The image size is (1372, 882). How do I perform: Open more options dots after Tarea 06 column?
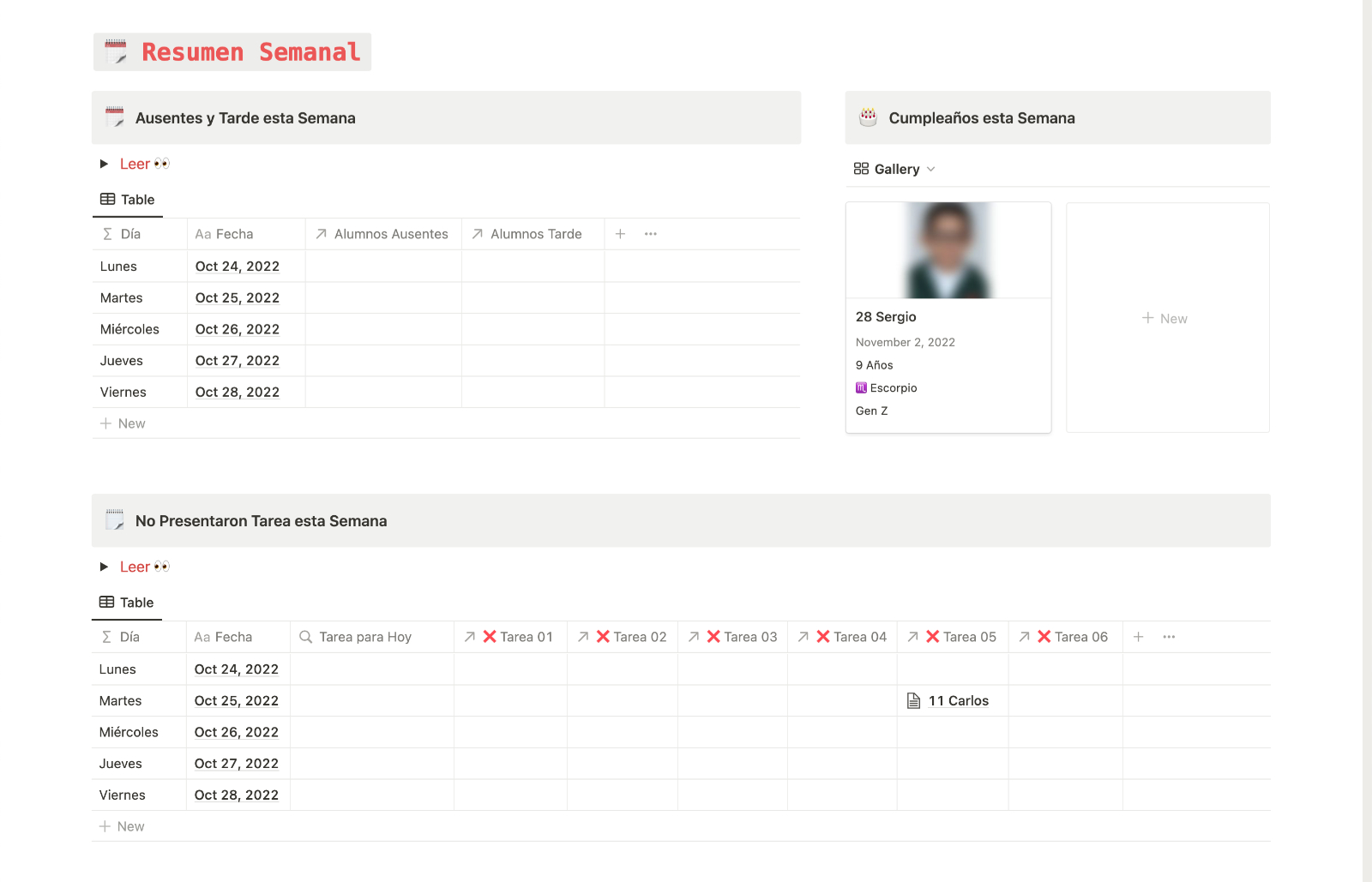click(x=1169, y=637)
